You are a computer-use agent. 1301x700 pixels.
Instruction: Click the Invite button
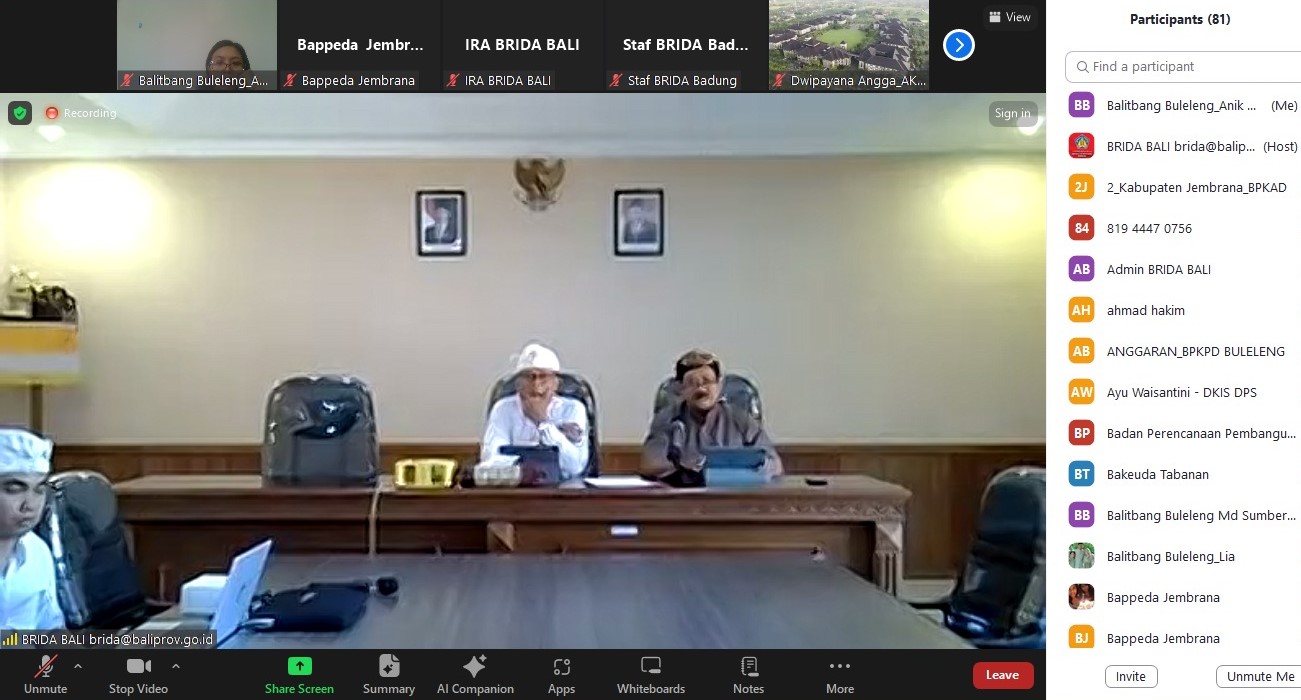pos(1131,677)
